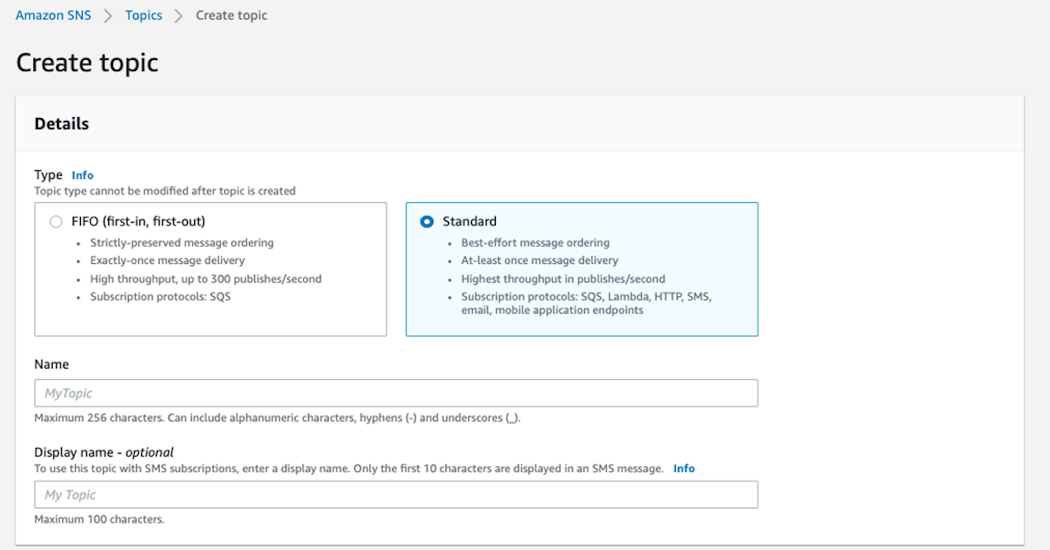
Task: Click the Display name input field
Action: [396, 494]
